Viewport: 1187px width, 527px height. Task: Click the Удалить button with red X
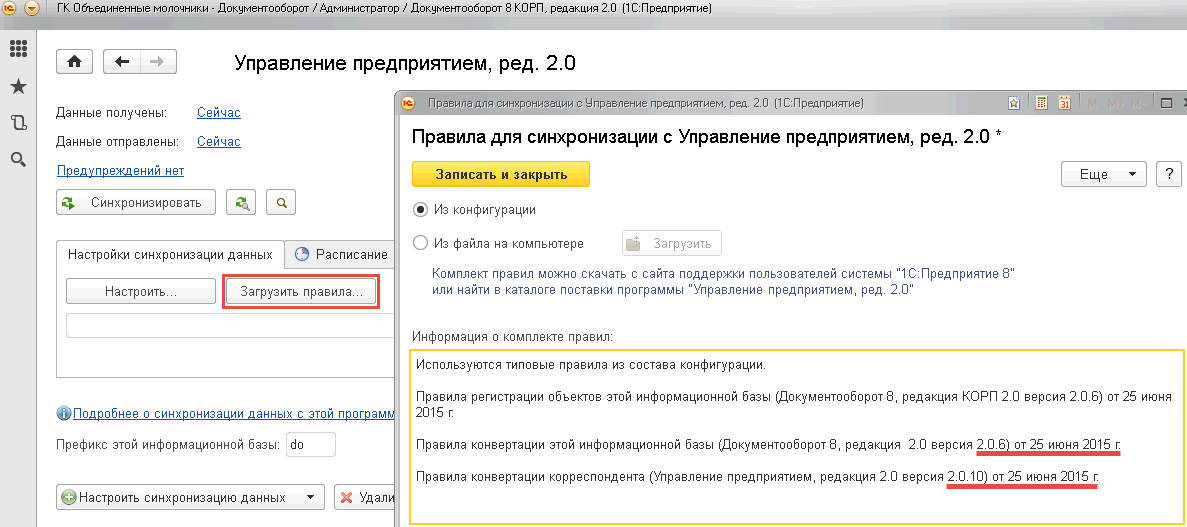[x=364, y=497]
